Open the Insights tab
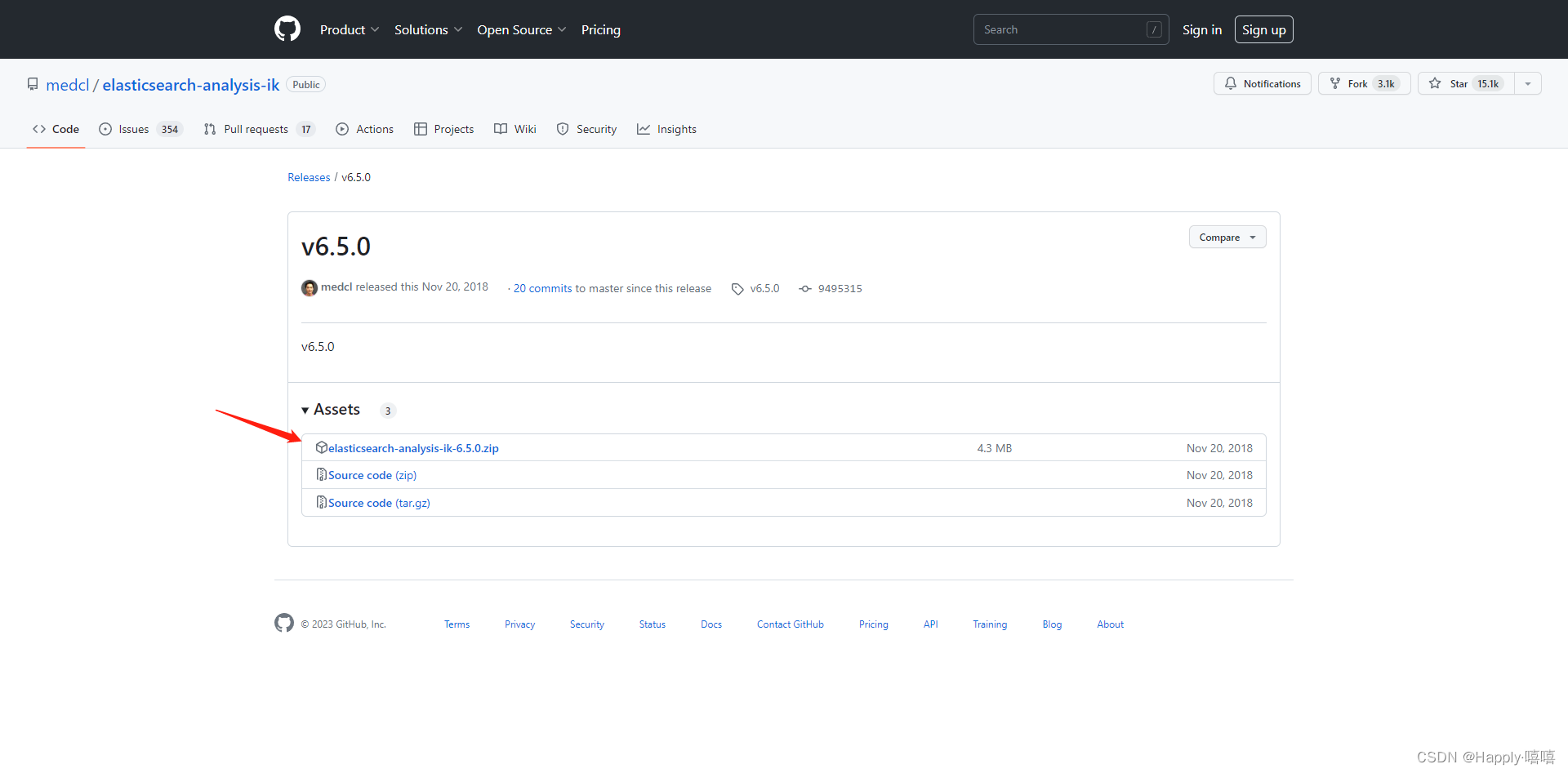Image resolution: width=1568 pixels, height=773 pixels. point(666,129)
